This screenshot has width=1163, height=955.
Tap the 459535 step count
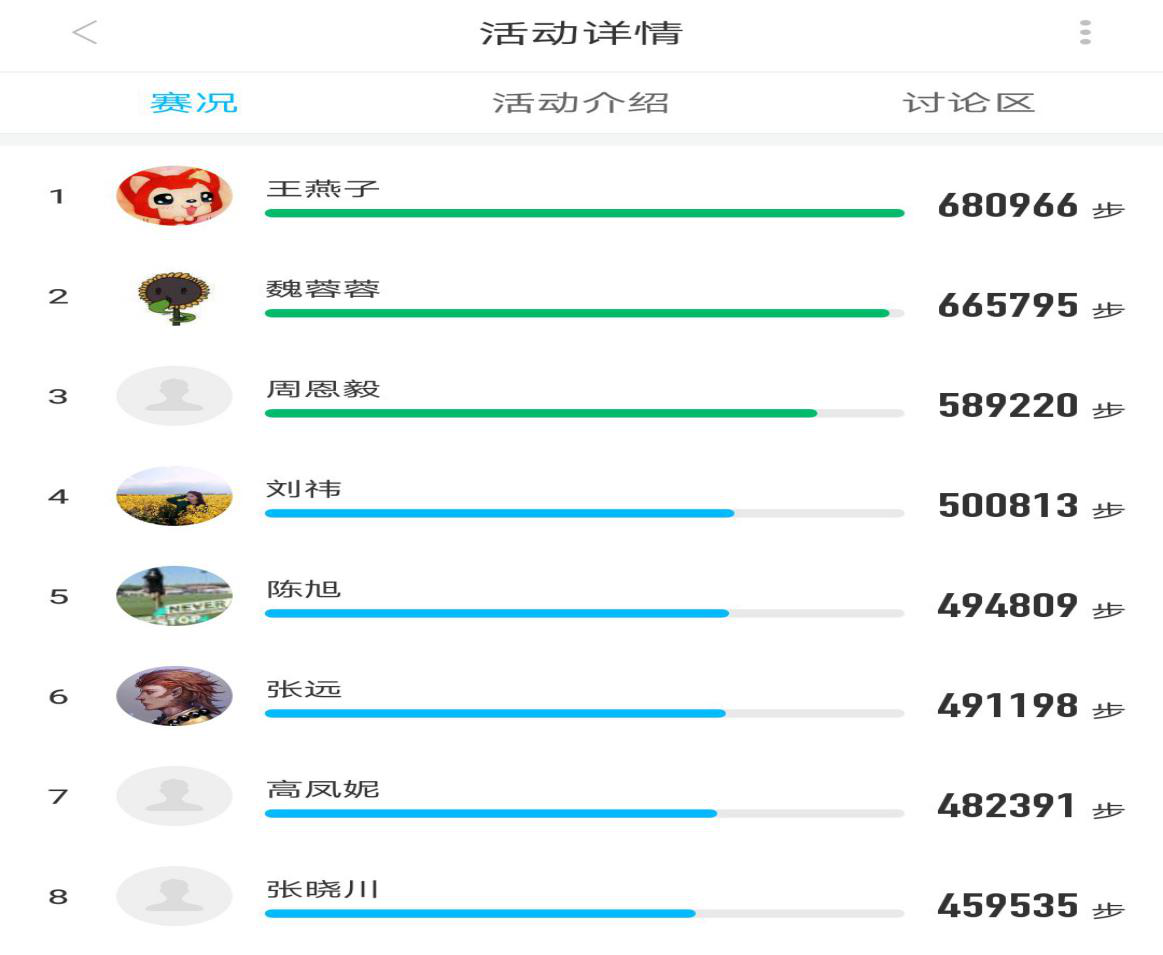pyautogui.click(x=1007, y=906)
